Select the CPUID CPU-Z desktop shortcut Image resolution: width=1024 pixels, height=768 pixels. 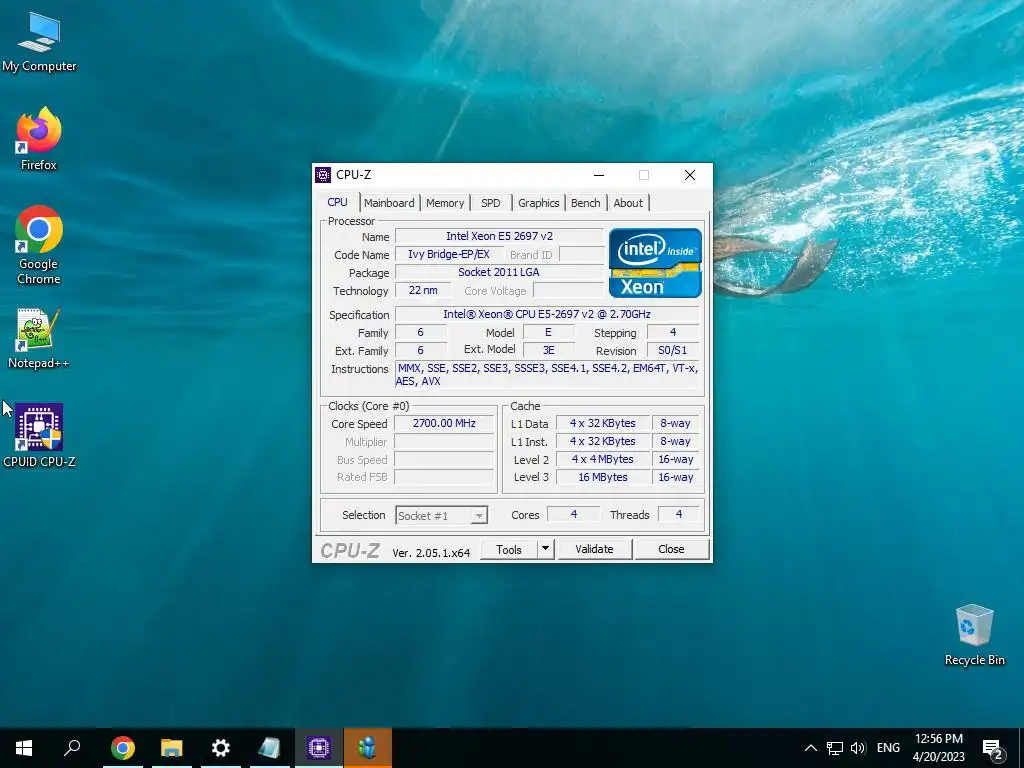(x=39, y=435)
